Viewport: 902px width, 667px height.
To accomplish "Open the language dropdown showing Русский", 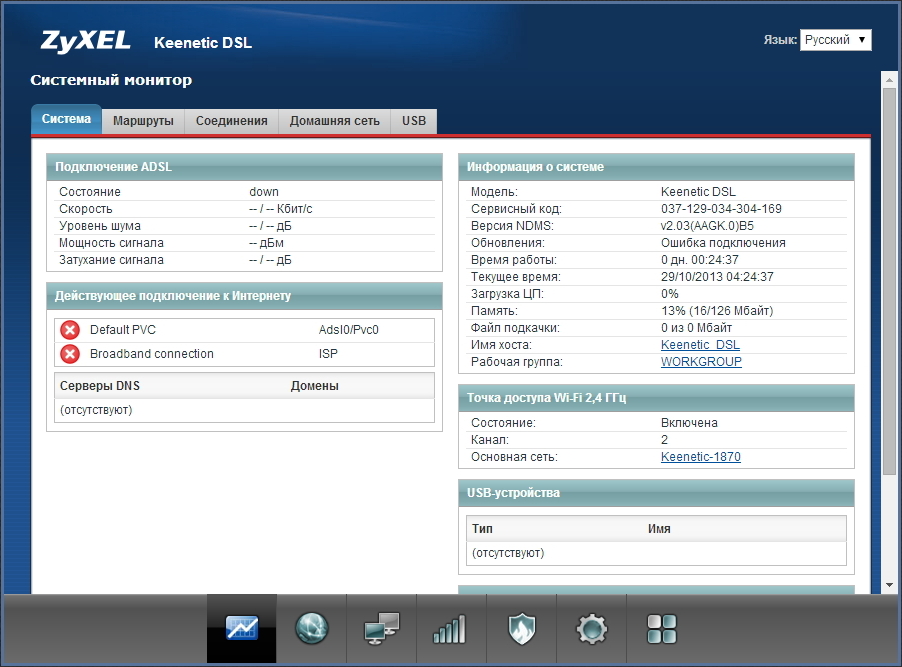I will tap(835, 40).
